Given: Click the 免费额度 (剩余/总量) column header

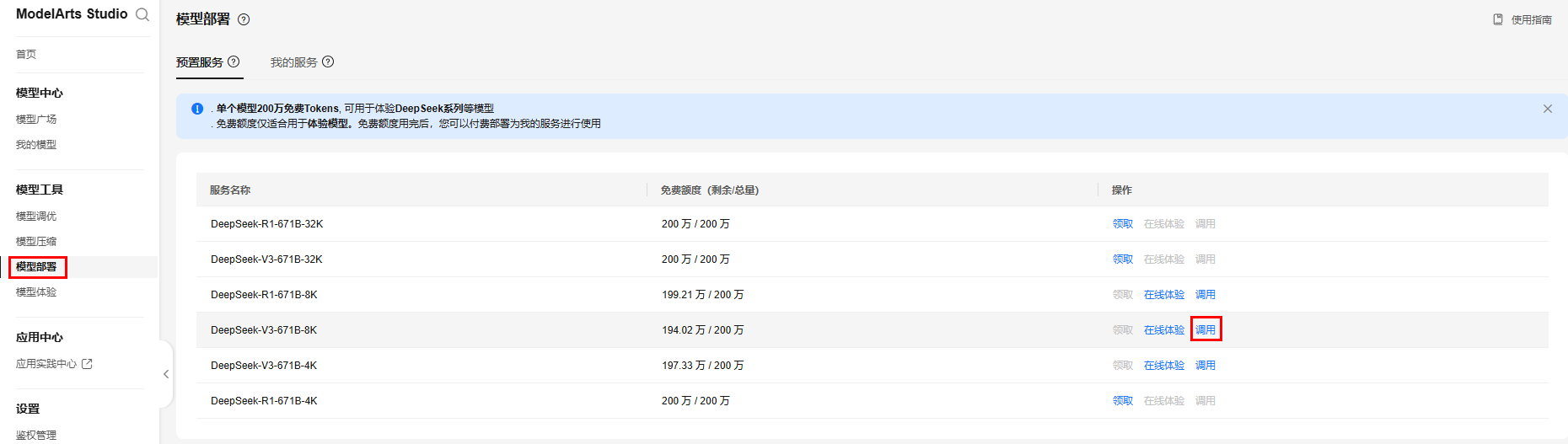Looking at the screenshot, I should click(x=710, y=190).
